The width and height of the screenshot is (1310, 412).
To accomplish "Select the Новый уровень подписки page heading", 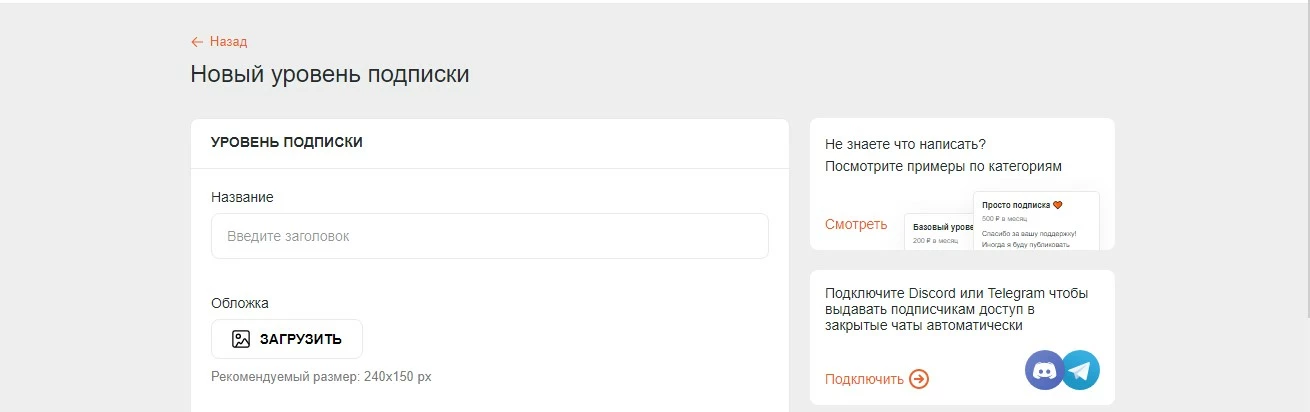I will click(330, 74).
